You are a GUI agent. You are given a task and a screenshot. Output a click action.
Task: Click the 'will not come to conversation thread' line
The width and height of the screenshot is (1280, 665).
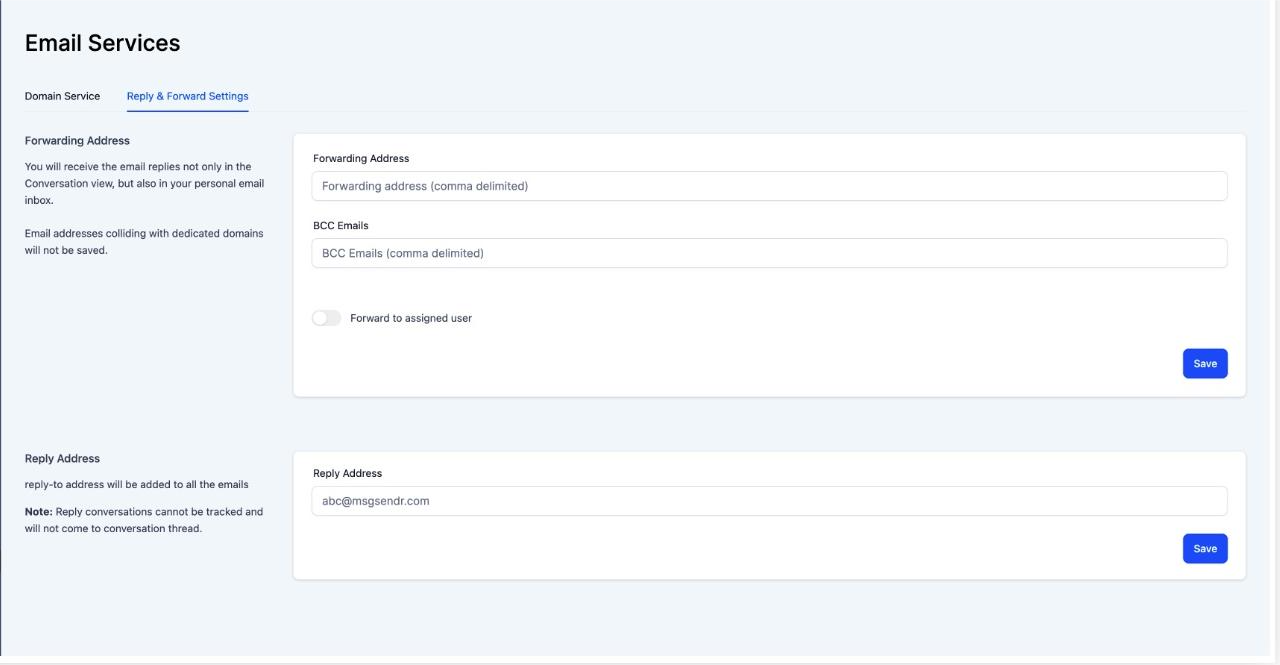113,529
